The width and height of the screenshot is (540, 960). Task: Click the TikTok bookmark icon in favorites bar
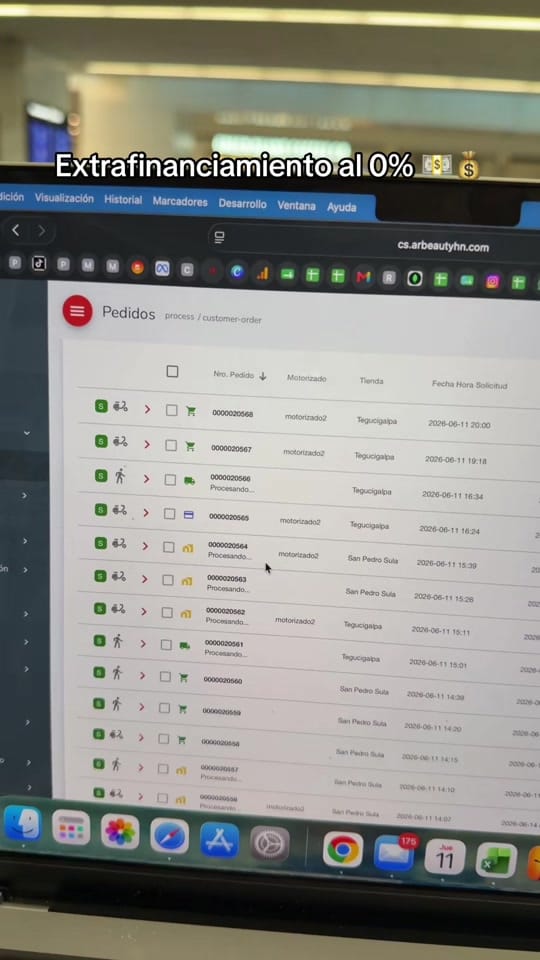pyautogui.click(x=39, y=263)
